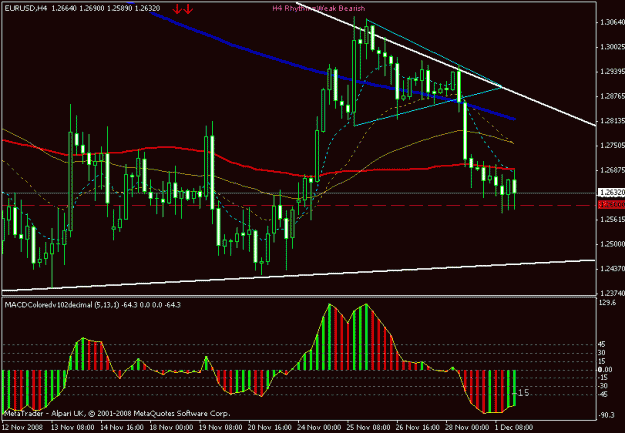Screen dimensions: 625x433
Task: Click the 1.23740 price axis label
Action: [x=612, y=293]
